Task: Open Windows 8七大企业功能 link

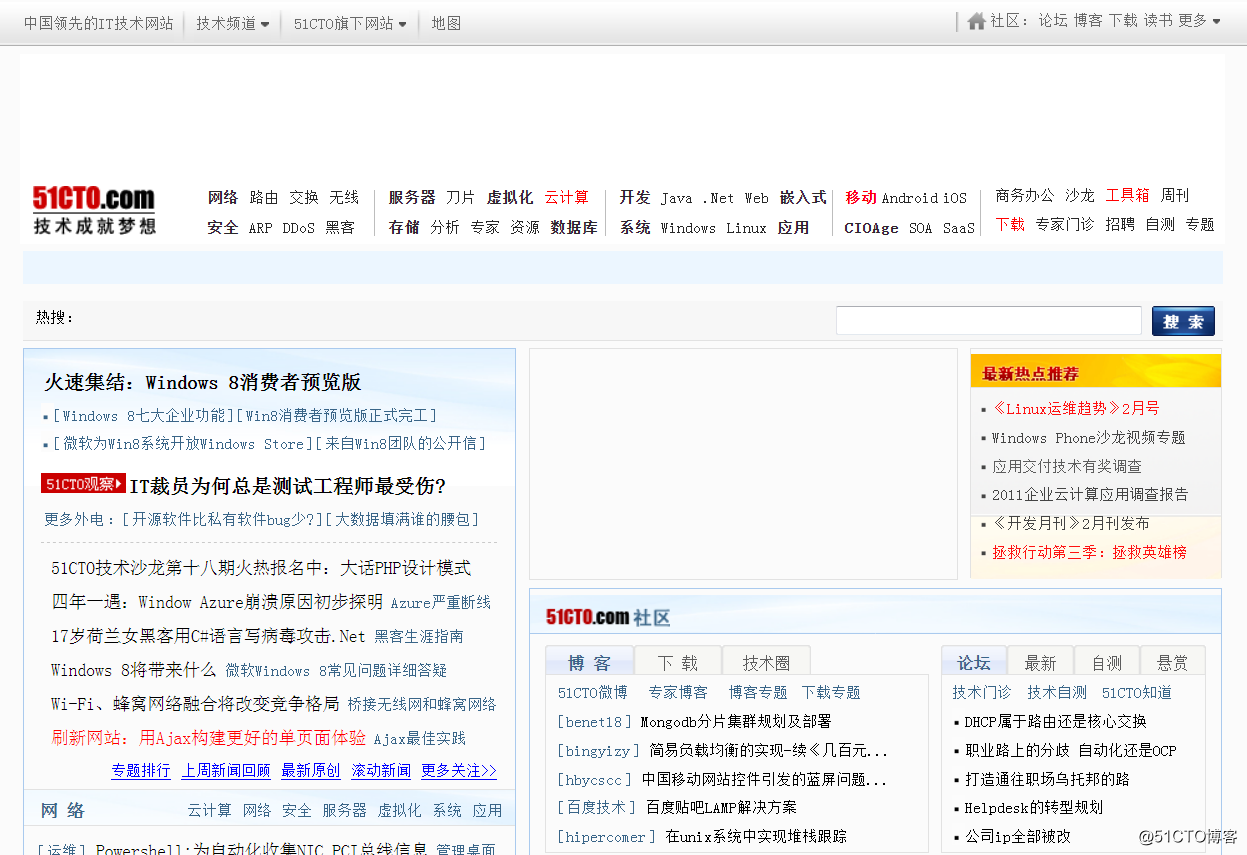Action: pyautogui.click(x=143, y=415)
